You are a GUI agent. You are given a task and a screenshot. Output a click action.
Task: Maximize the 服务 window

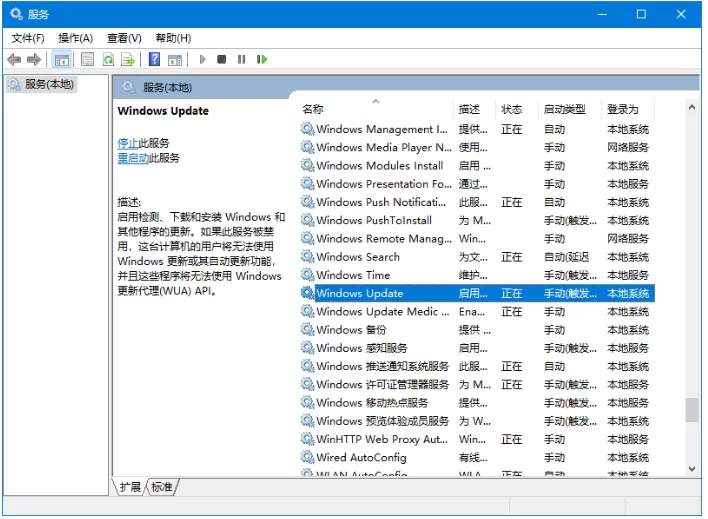point(641,14)
